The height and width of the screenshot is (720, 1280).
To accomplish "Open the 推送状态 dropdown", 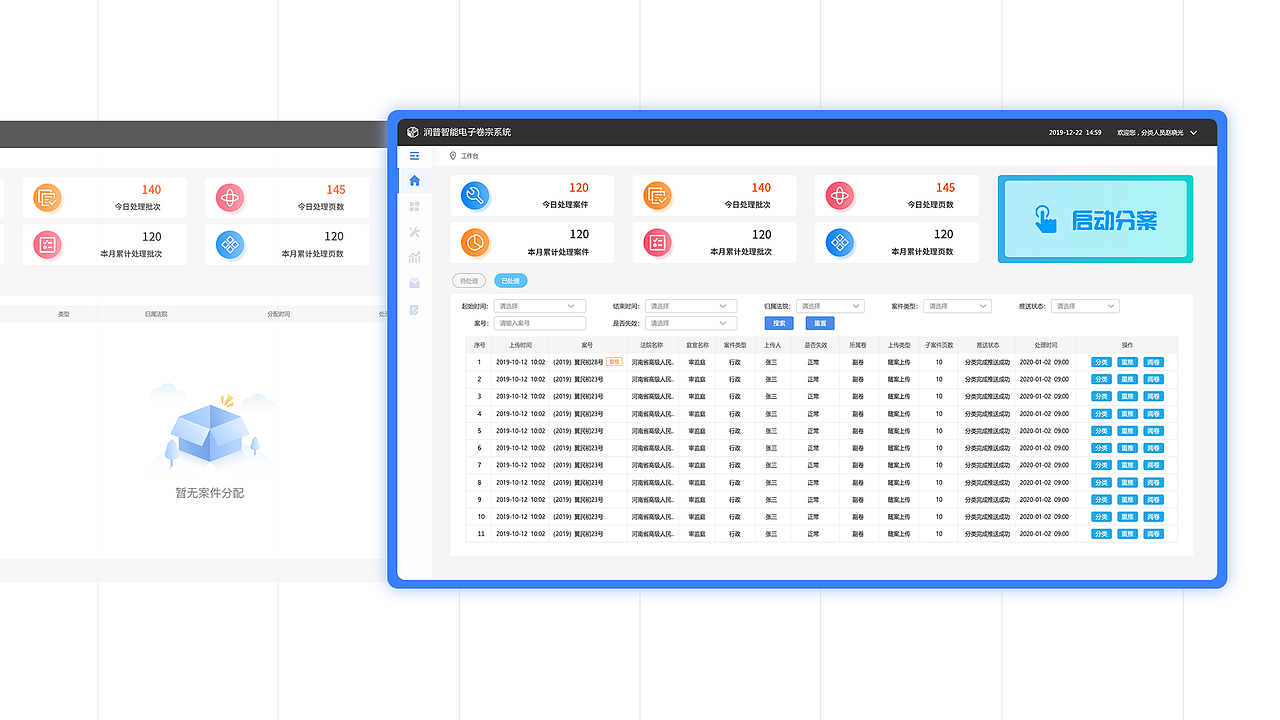I will tap(1085, 306).
